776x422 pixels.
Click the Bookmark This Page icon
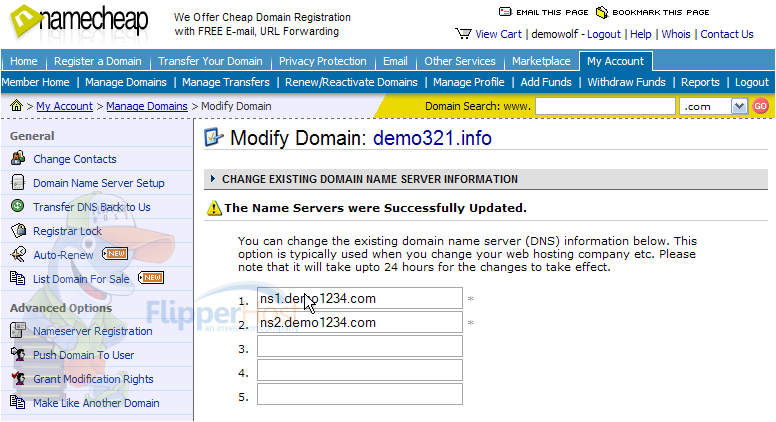(x=601, y=12)
